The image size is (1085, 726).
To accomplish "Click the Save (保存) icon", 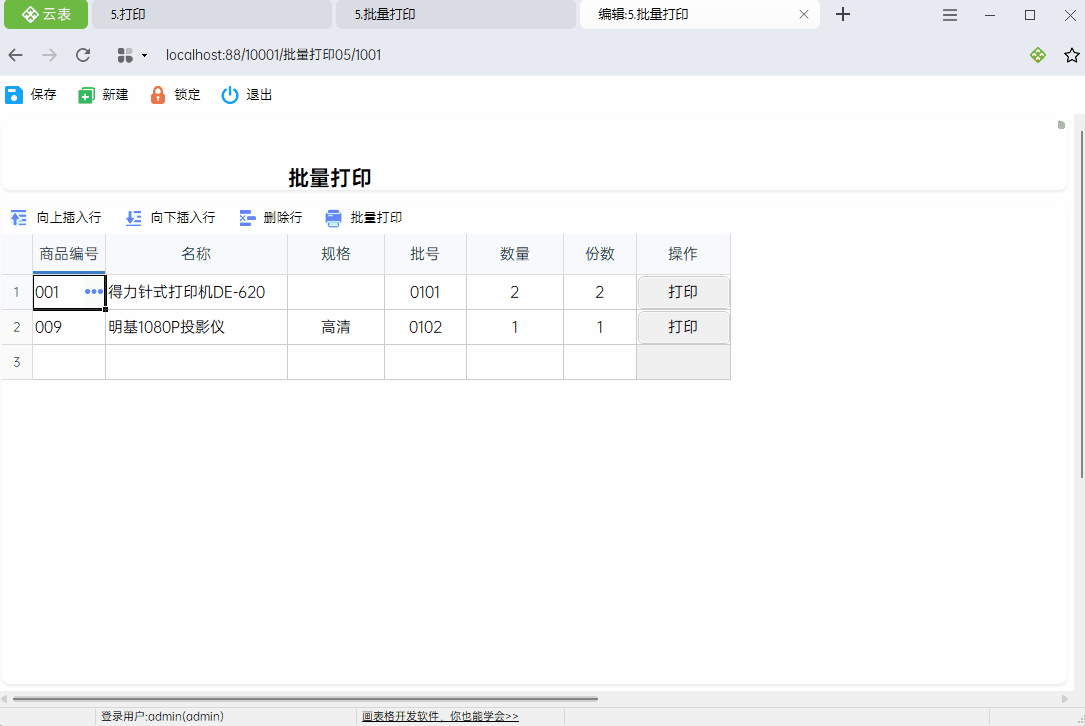I will (14, 95).
